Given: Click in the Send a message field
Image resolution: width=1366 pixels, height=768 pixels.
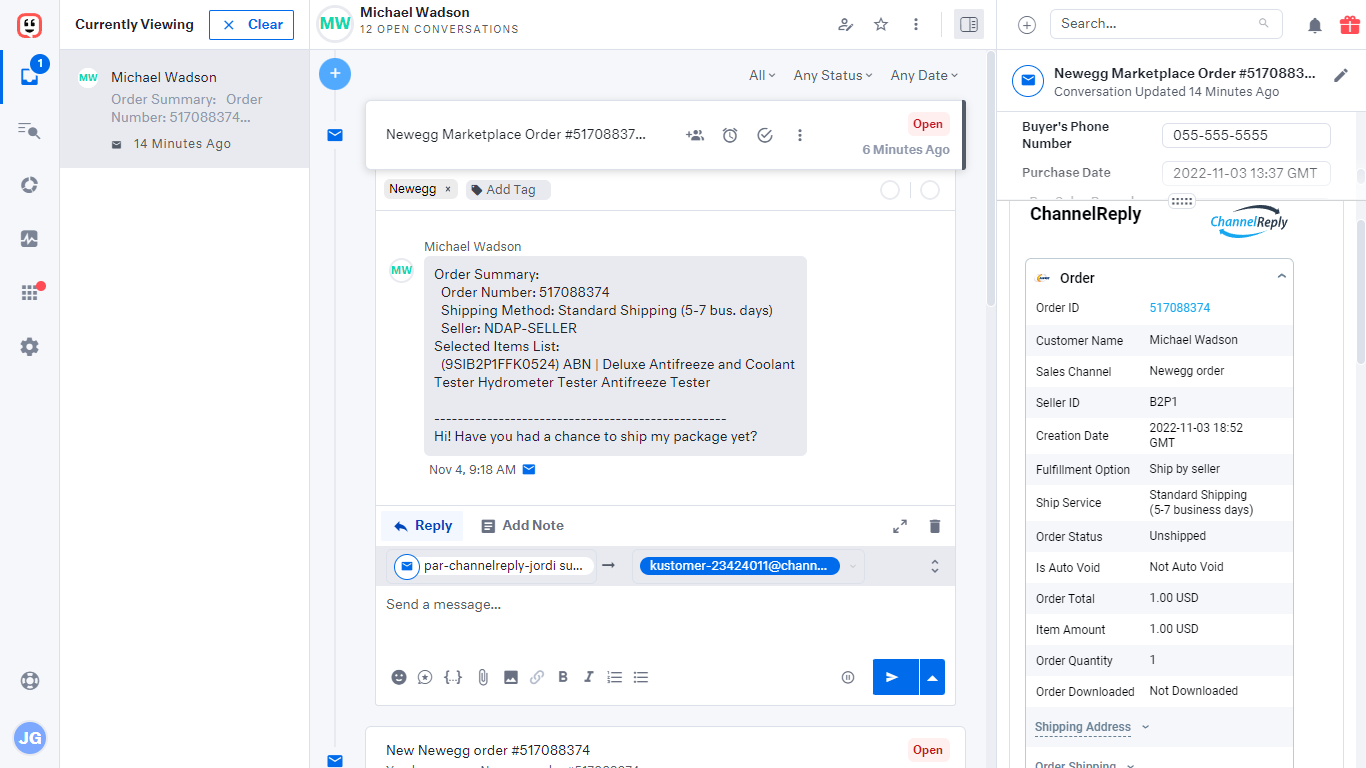Looking at the screenshot, I should point(665,604).
